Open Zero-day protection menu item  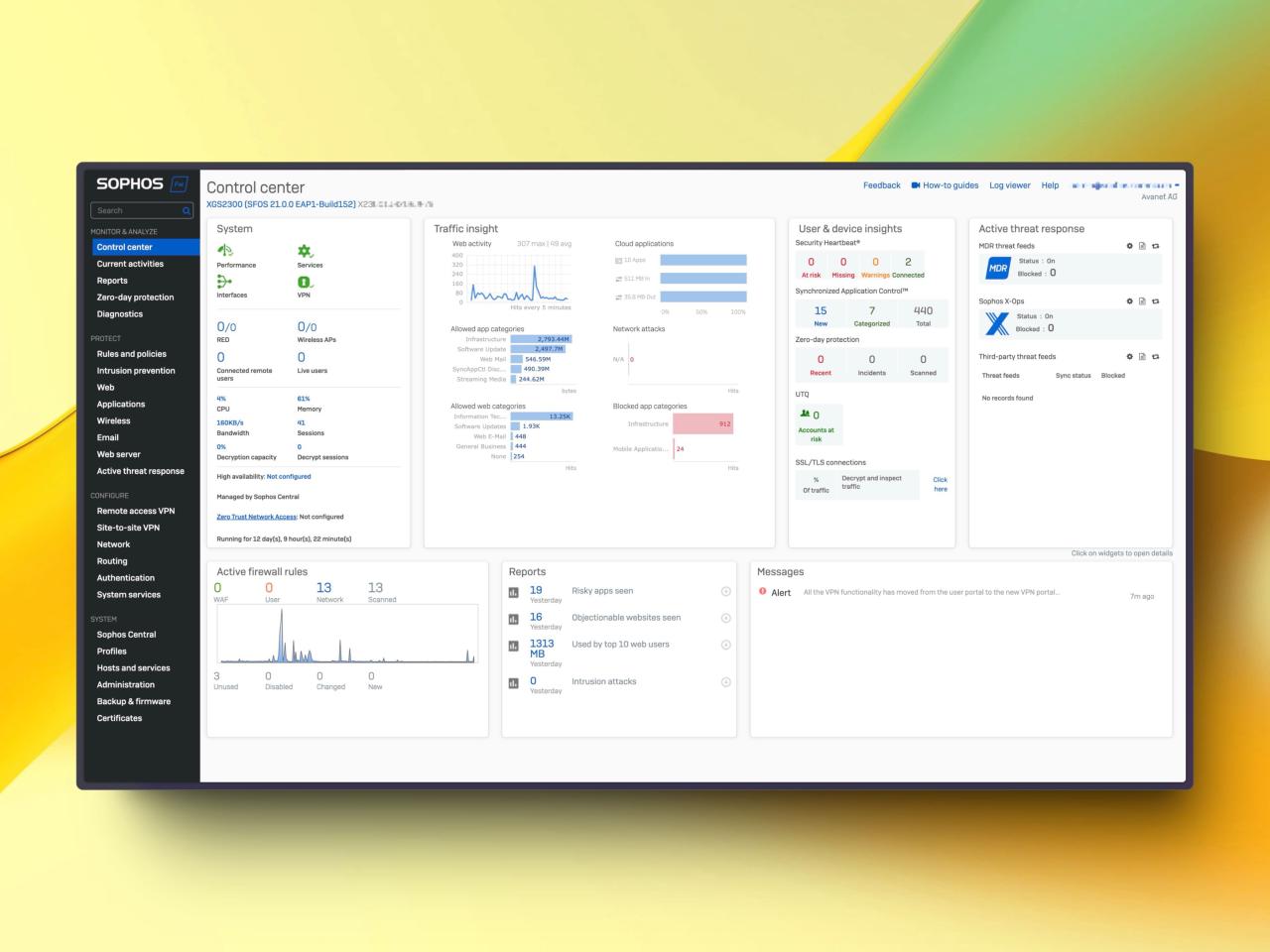[x=135, y=297]
